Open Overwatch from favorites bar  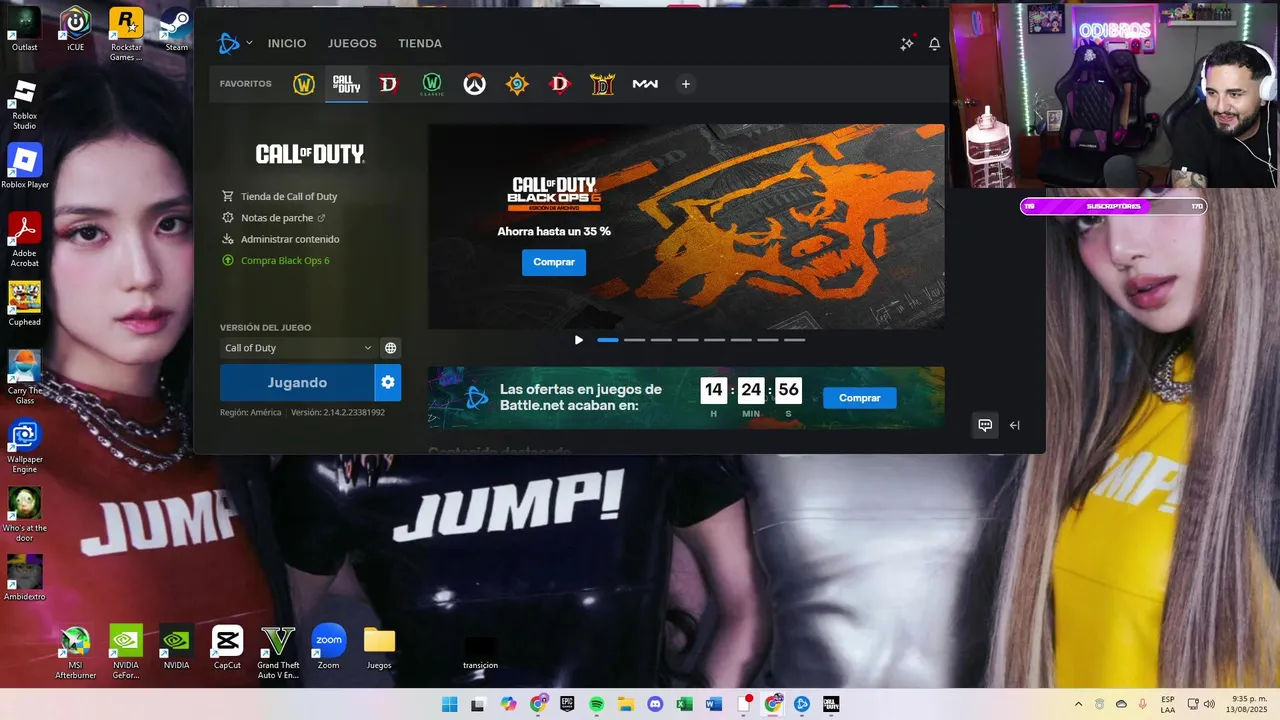[x=474, y=85]
